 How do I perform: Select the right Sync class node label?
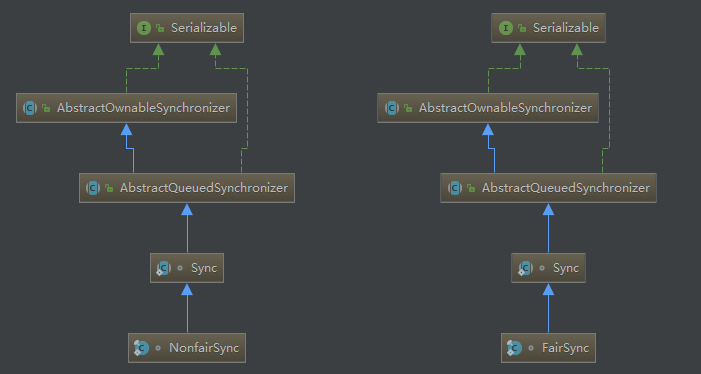[566, 268]
